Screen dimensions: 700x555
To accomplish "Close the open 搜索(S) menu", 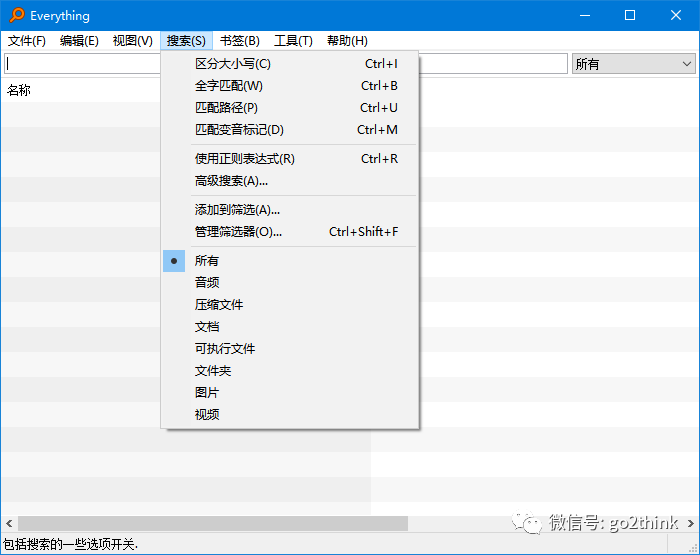I will (186, 41).
